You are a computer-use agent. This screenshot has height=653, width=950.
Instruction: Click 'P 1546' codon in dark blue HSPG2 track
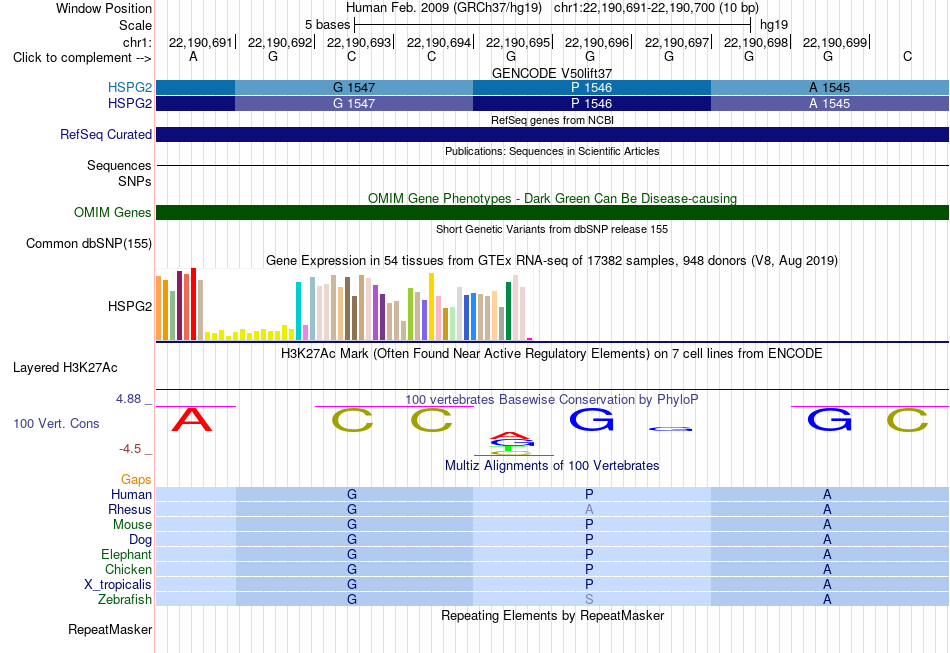591,104
